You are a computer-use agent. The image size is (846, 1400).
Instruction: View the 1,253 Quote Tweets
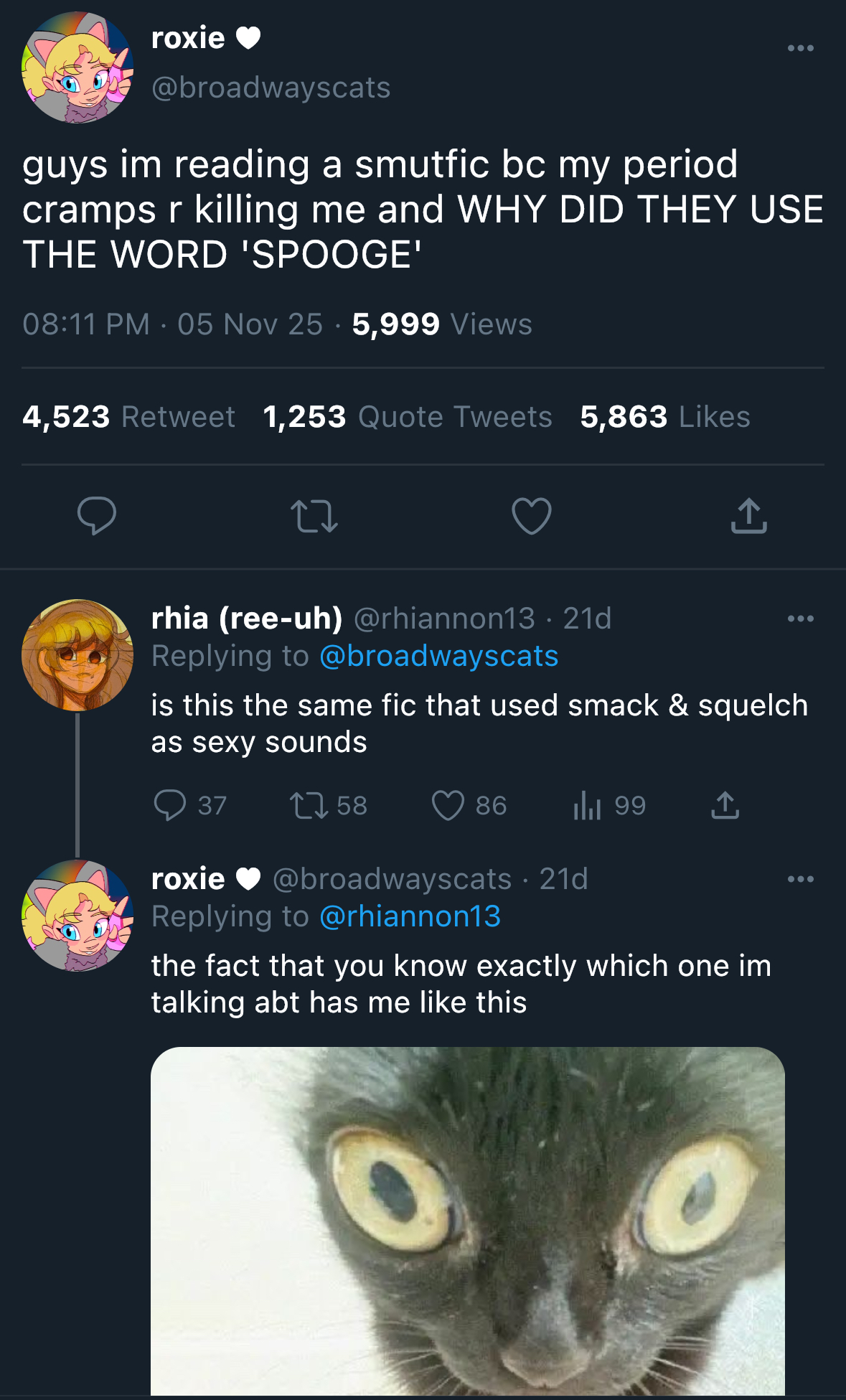tap(408, 417)
